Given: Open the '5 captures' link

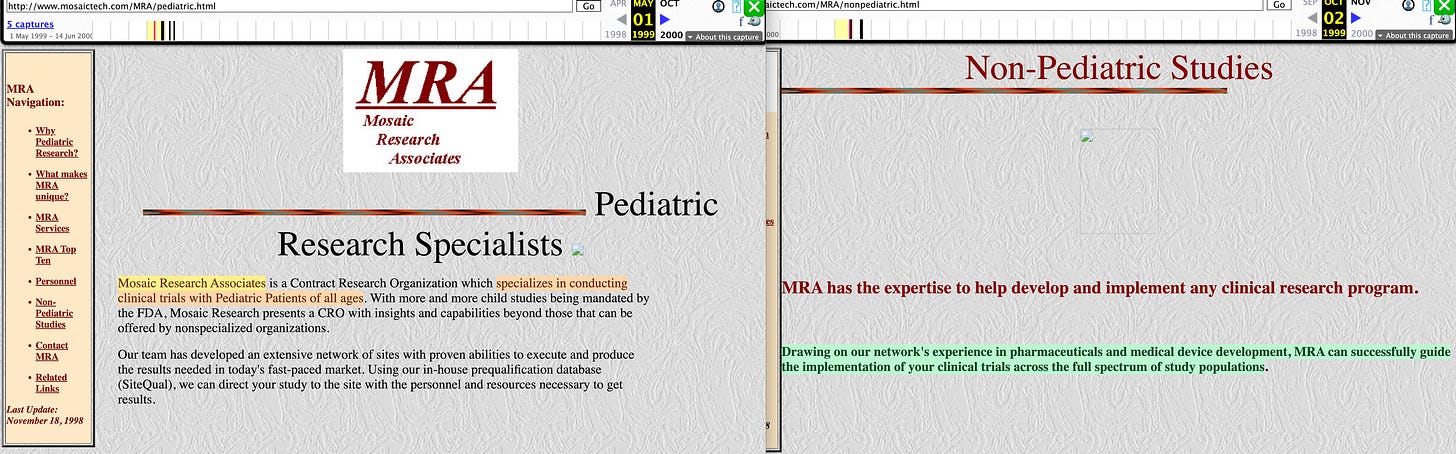Looking at the screenshot, I should point(30,23).
